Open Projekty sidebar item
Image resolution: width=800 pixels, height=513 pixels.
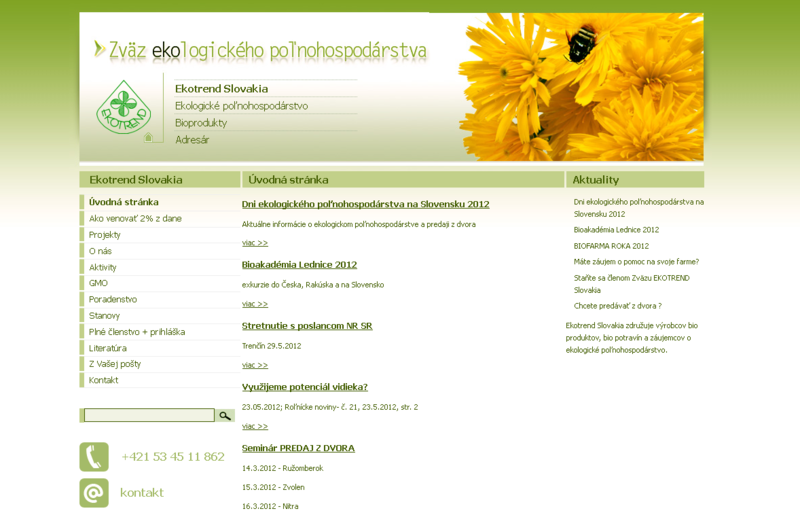105,235
